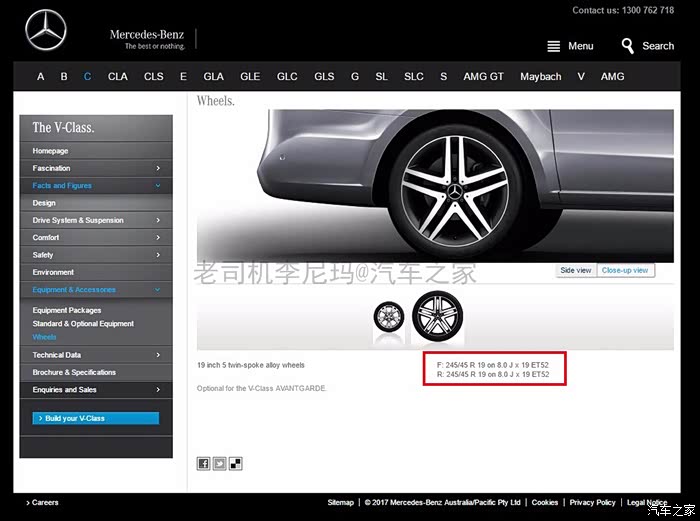Switch to Side view

coord(575,270)
